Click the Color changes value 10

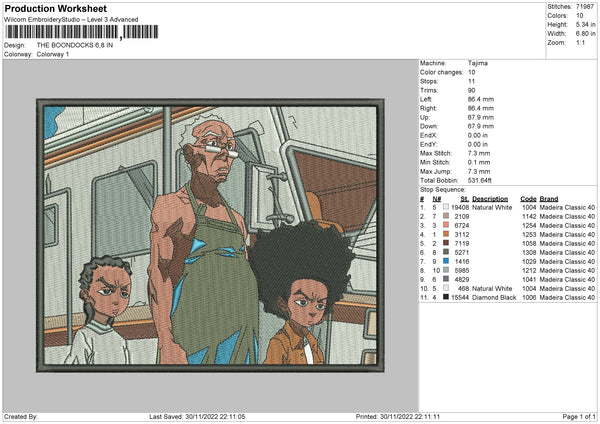pyautogui.click(x=471, y=72)
